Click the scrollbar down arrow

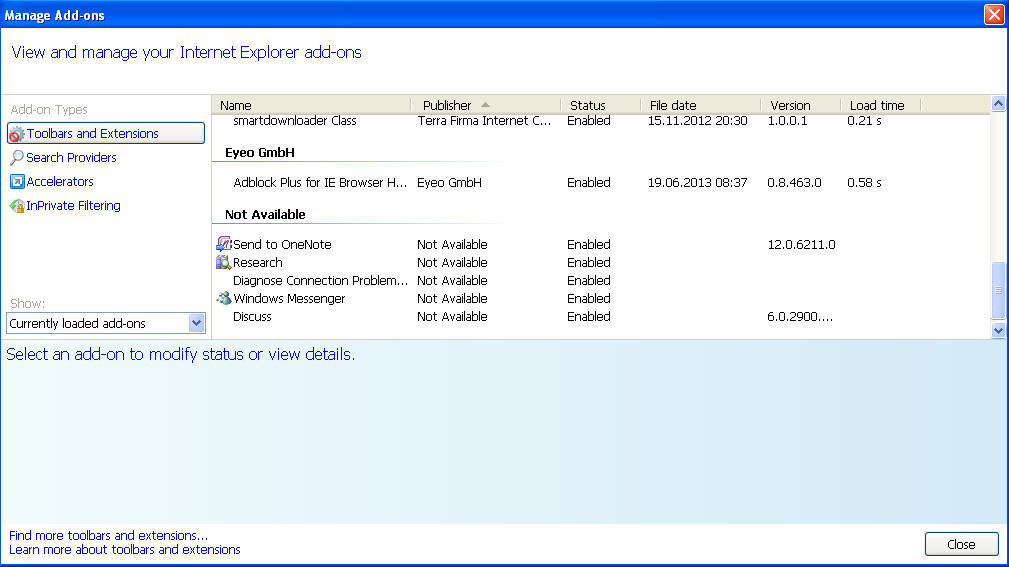[998, 330]
